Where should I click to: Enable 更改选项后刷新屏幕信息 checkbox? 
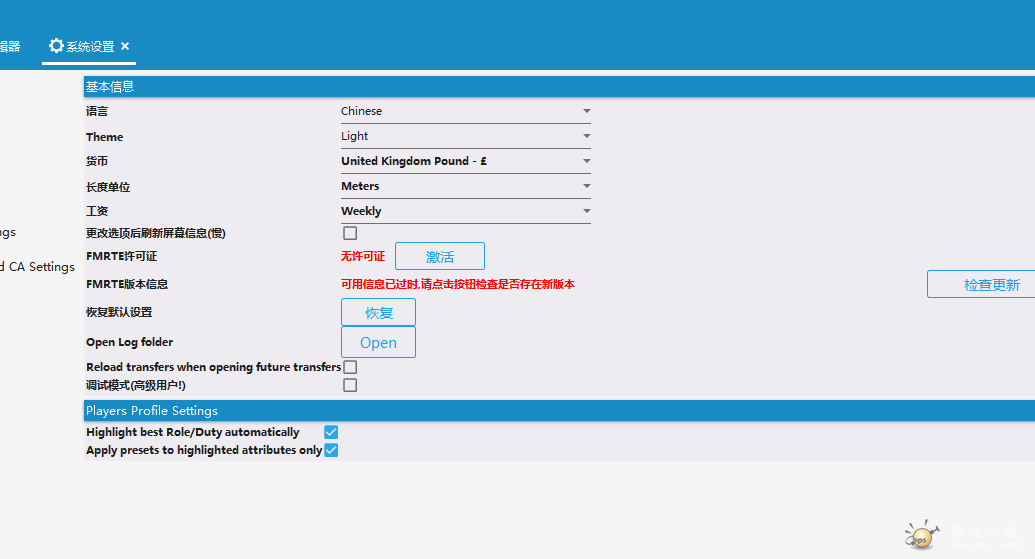click(350, 233)
